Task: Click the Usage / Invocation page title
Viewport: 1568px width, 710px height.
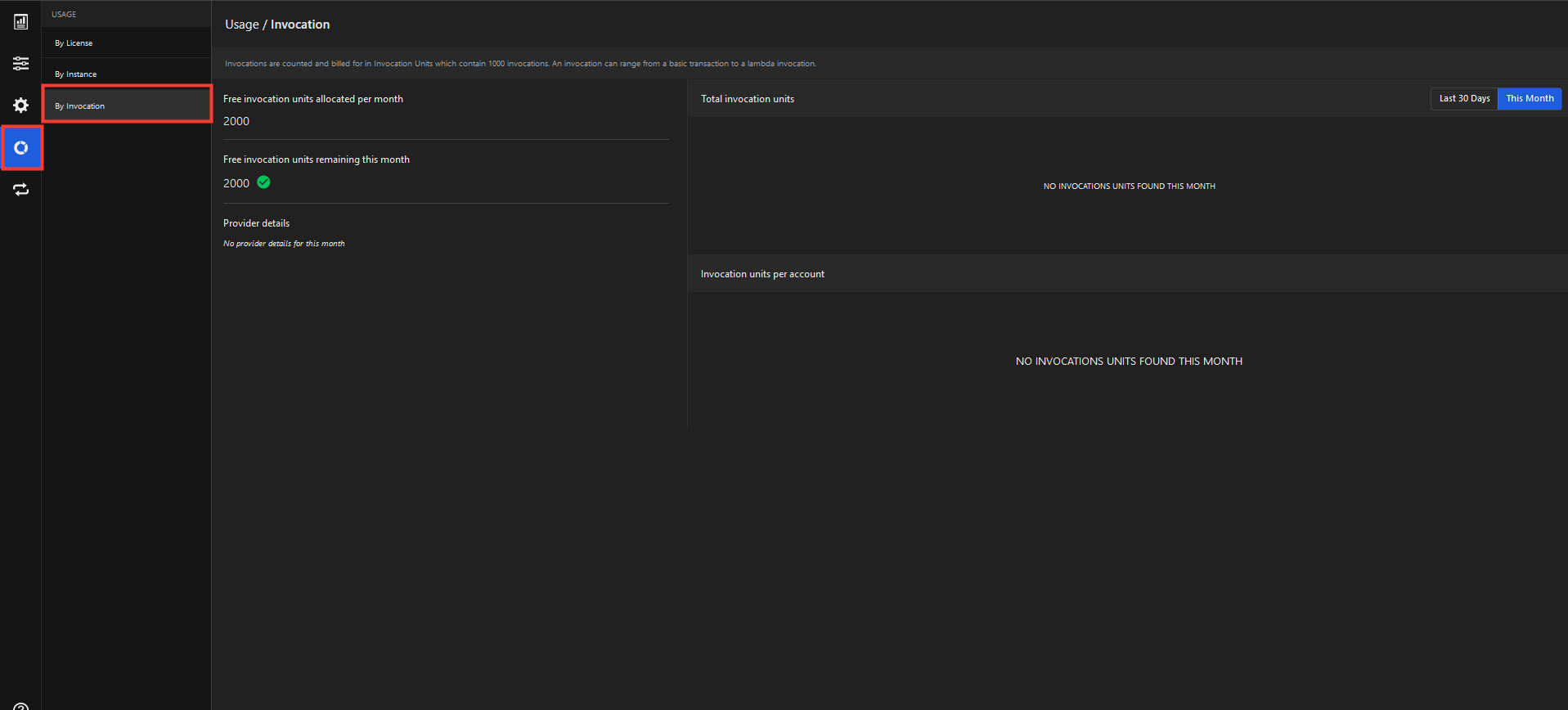Action: [x=277, y=25]
